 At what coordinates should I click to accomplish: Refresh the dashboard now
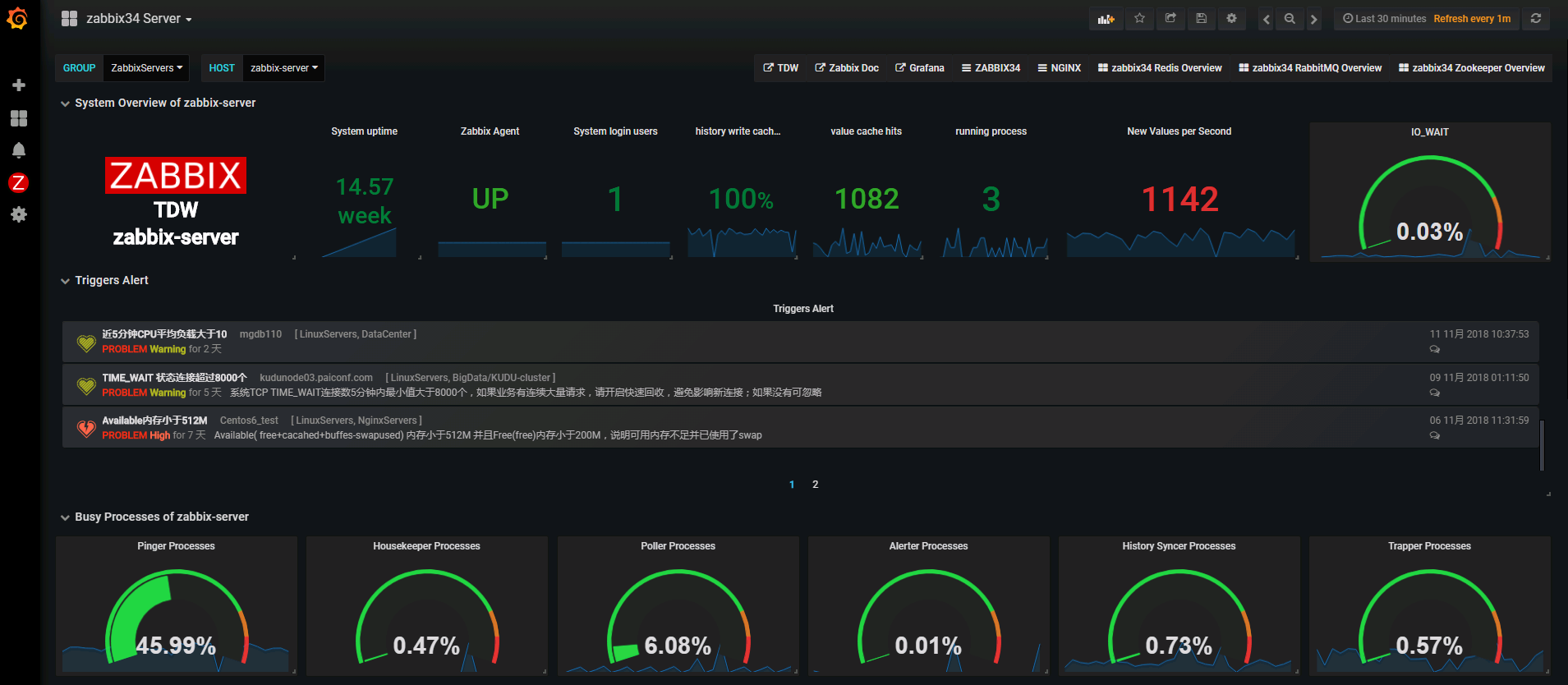point(1536,19)
